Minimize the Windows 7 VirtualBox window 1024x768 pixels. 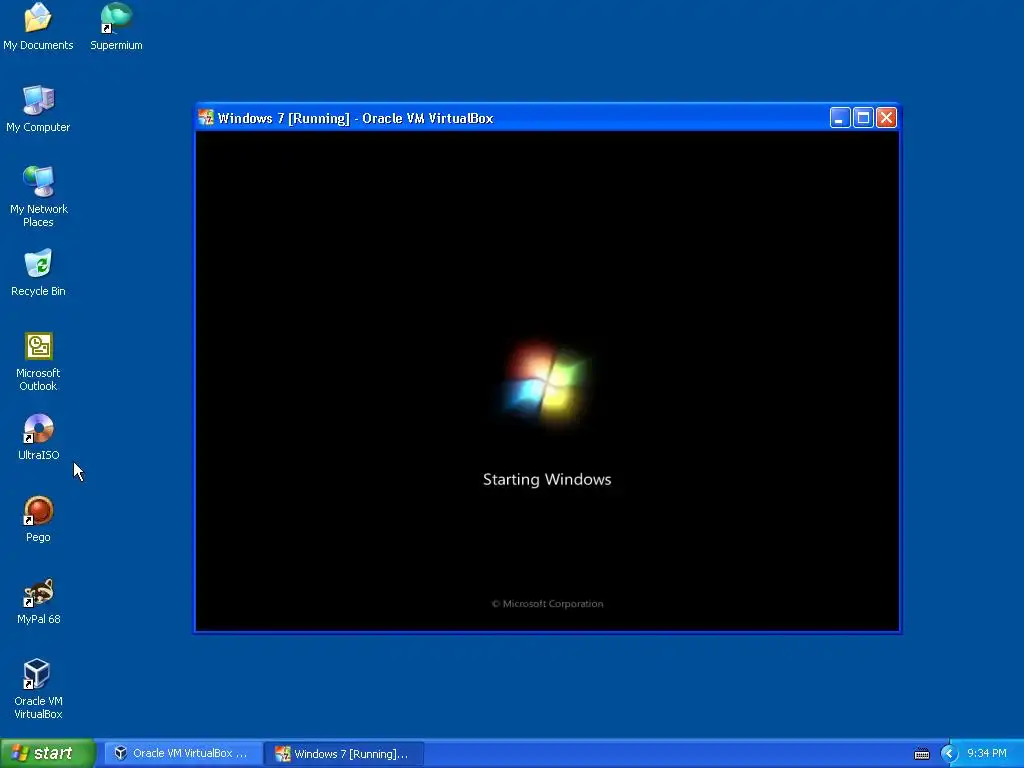pyautogui.click(x=840, y=118)
